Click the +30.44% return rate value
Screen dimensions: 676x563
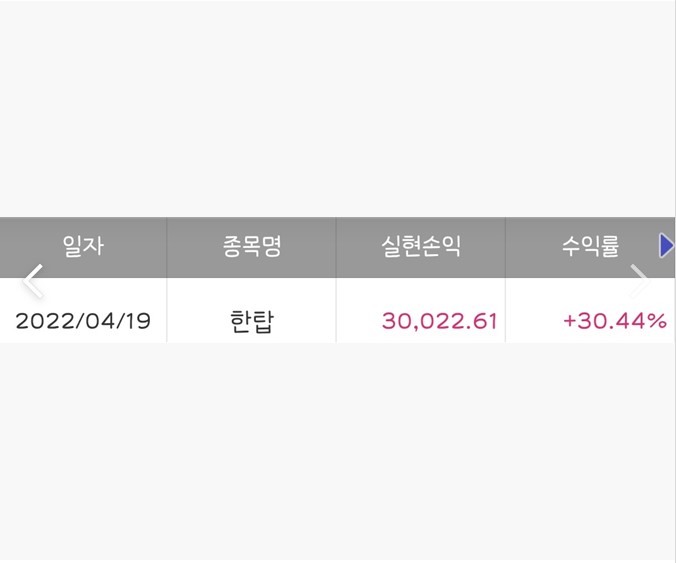click(615, 321)
